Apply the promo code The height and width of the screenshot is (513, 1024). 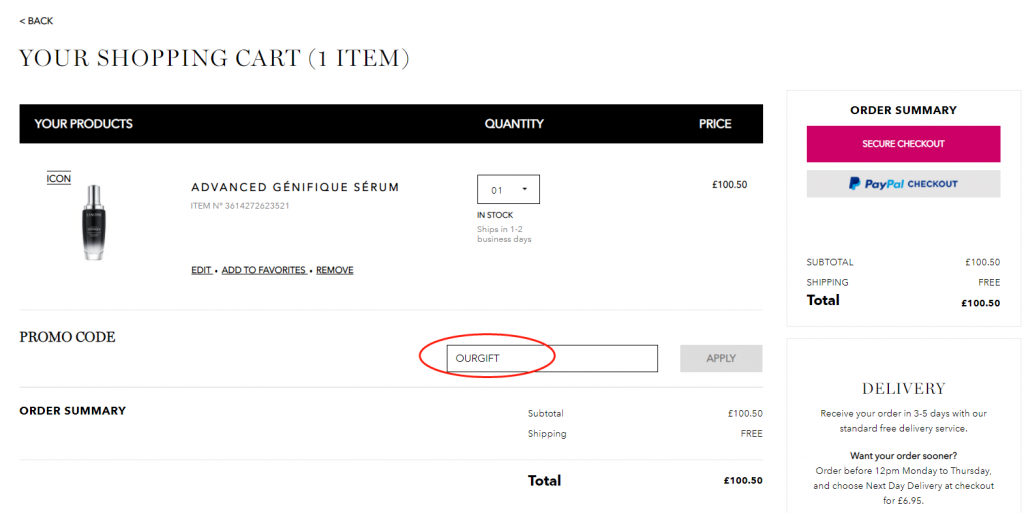click(720, 358)
